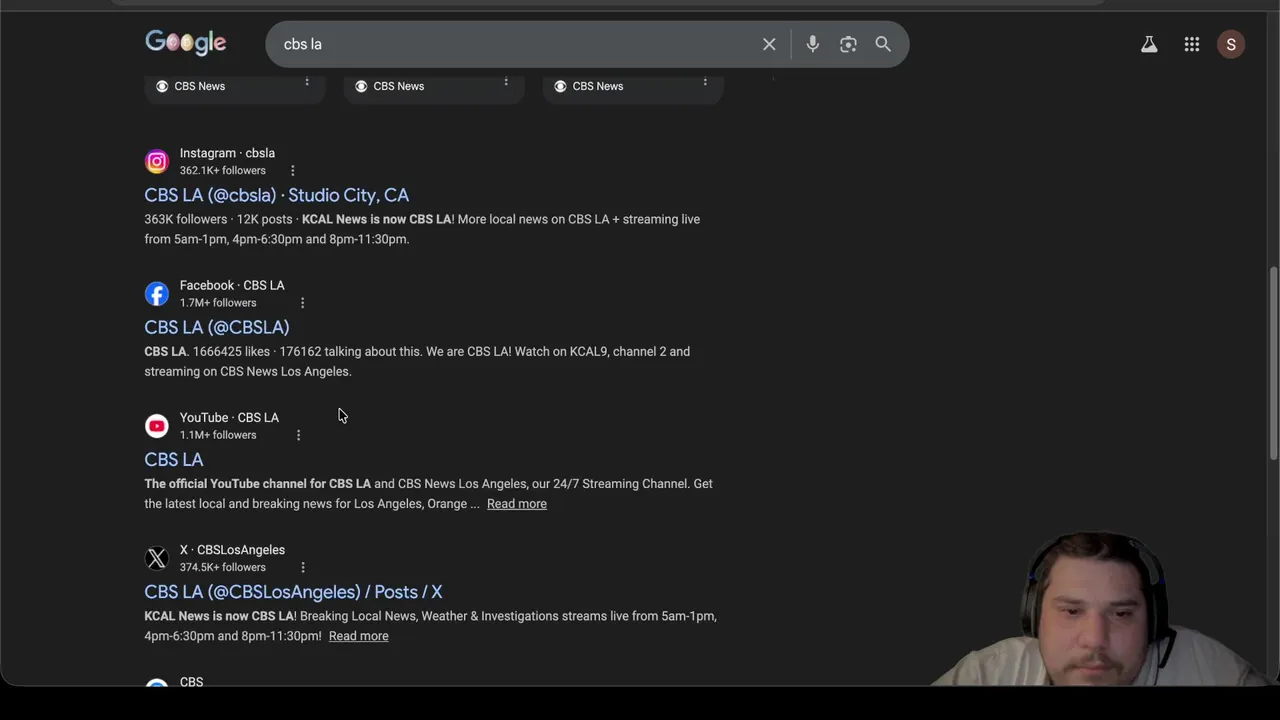
Task: Open search by image camera
Action: [x=848, y=44]
